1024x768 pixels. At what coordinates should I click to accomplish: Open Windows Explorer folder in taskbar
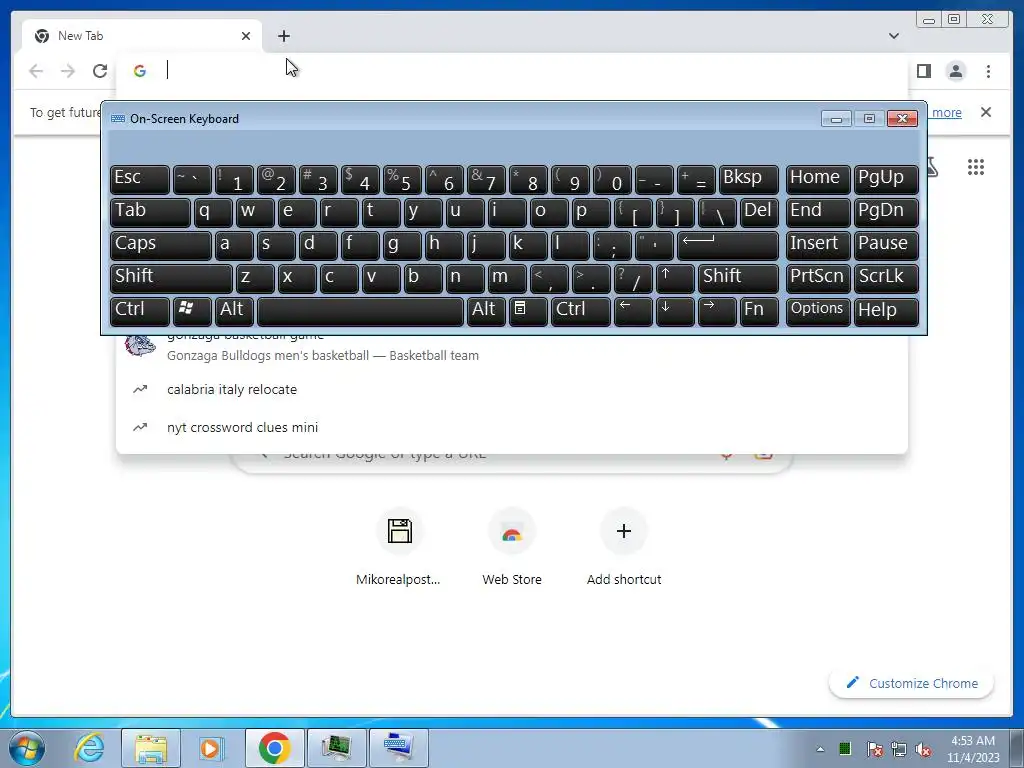151,748
